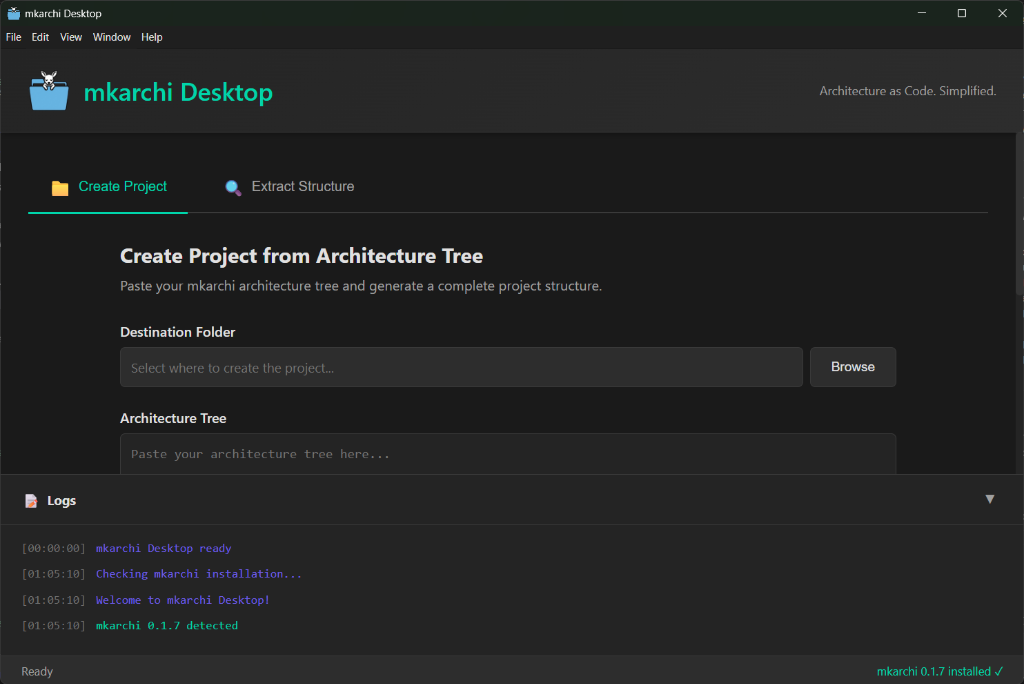
Task: Collapse the Logs panel using its chevron
Action: (989, 499)
